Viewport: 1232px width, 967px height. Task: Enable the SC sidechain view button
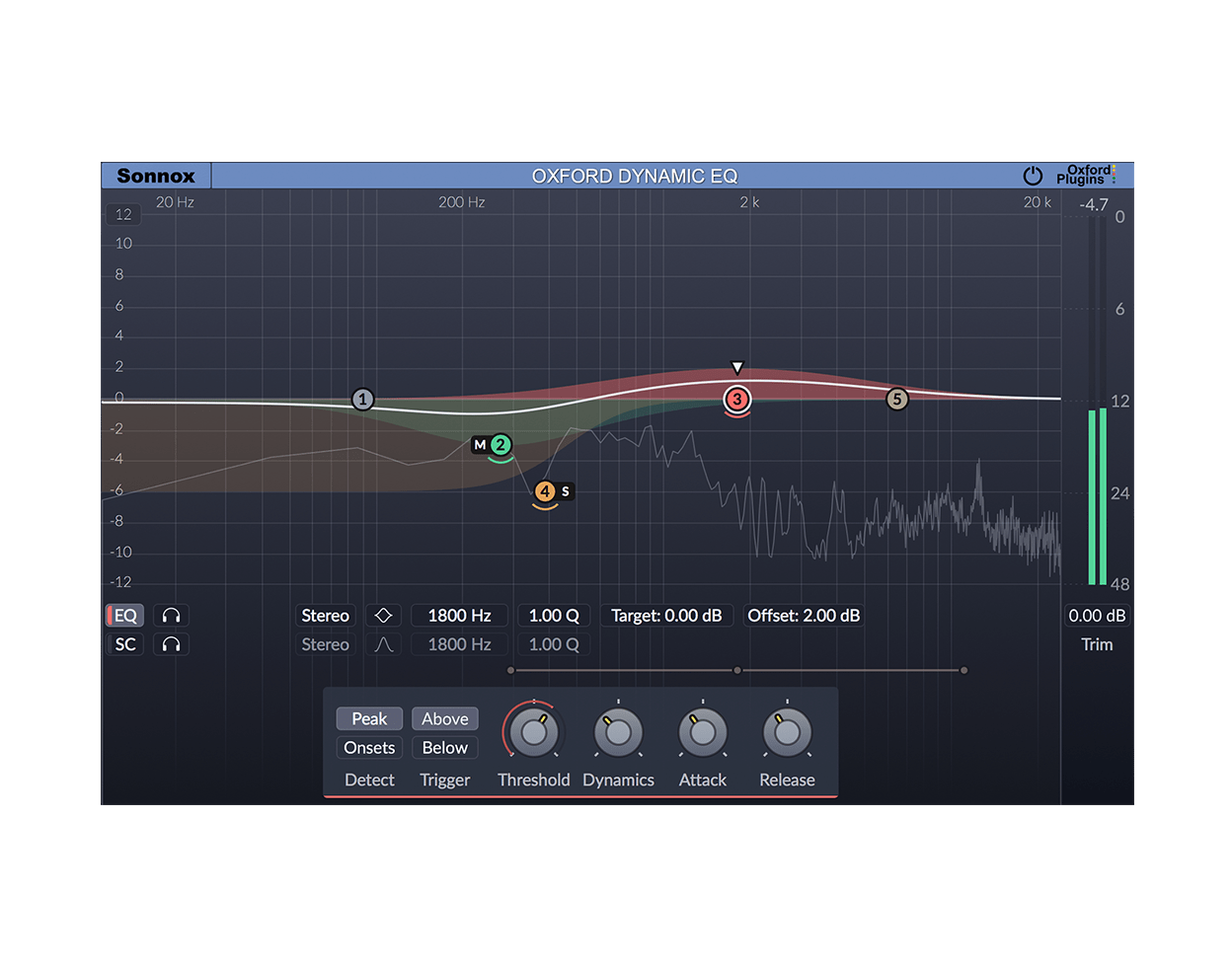pos(125,644)
